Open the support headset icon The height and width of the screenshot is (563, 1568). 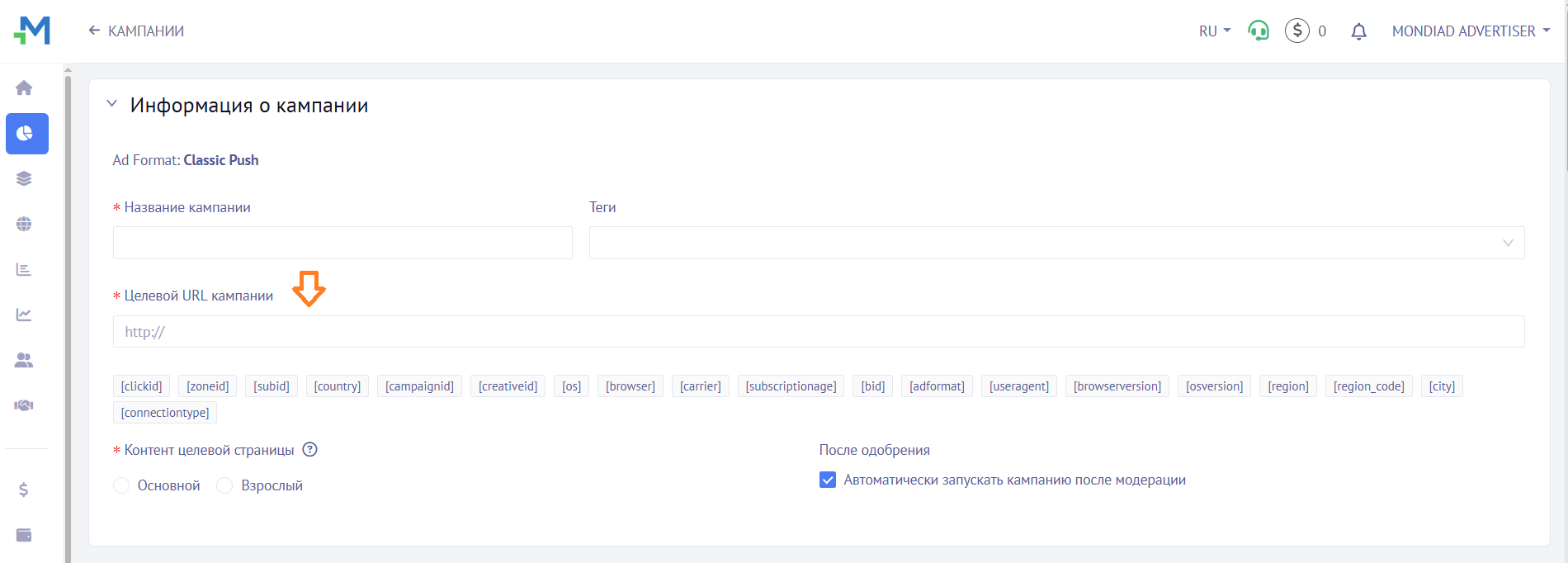[x=1259, y=31]
